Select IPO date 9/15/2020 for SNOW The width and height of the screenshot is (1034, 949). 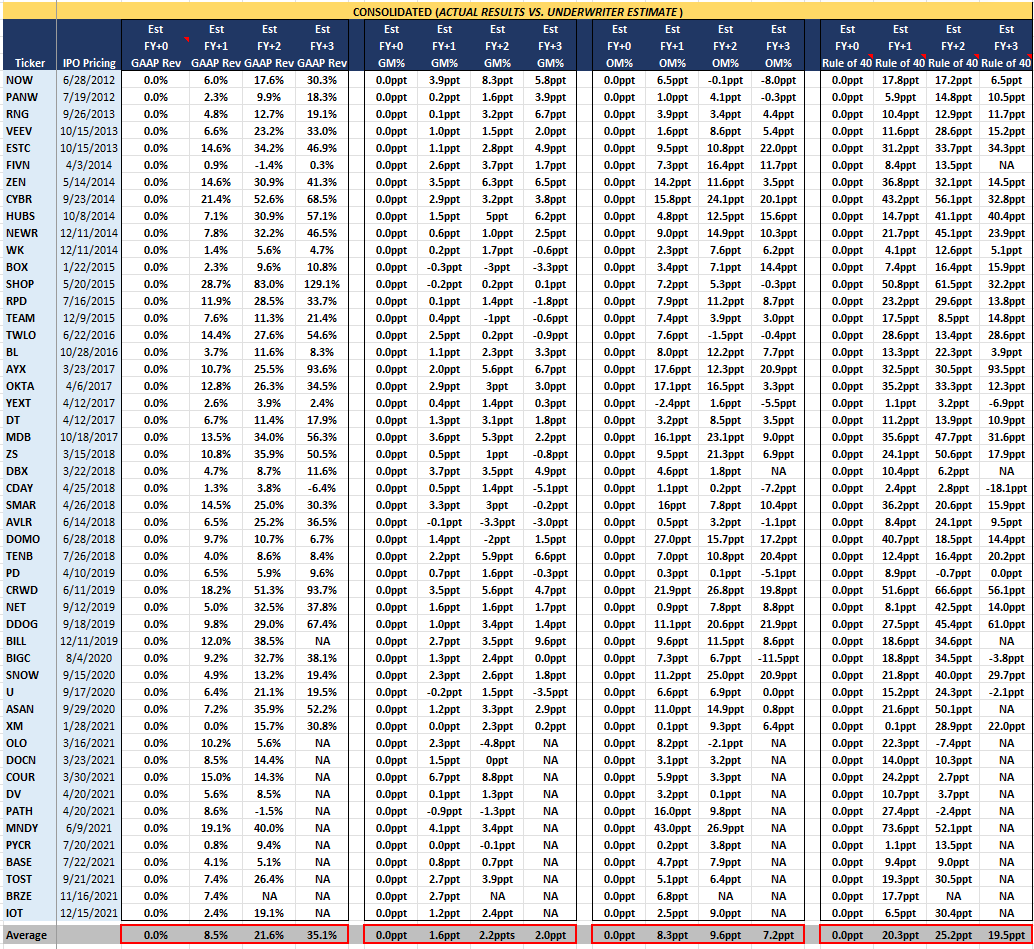tap(89, 675)
